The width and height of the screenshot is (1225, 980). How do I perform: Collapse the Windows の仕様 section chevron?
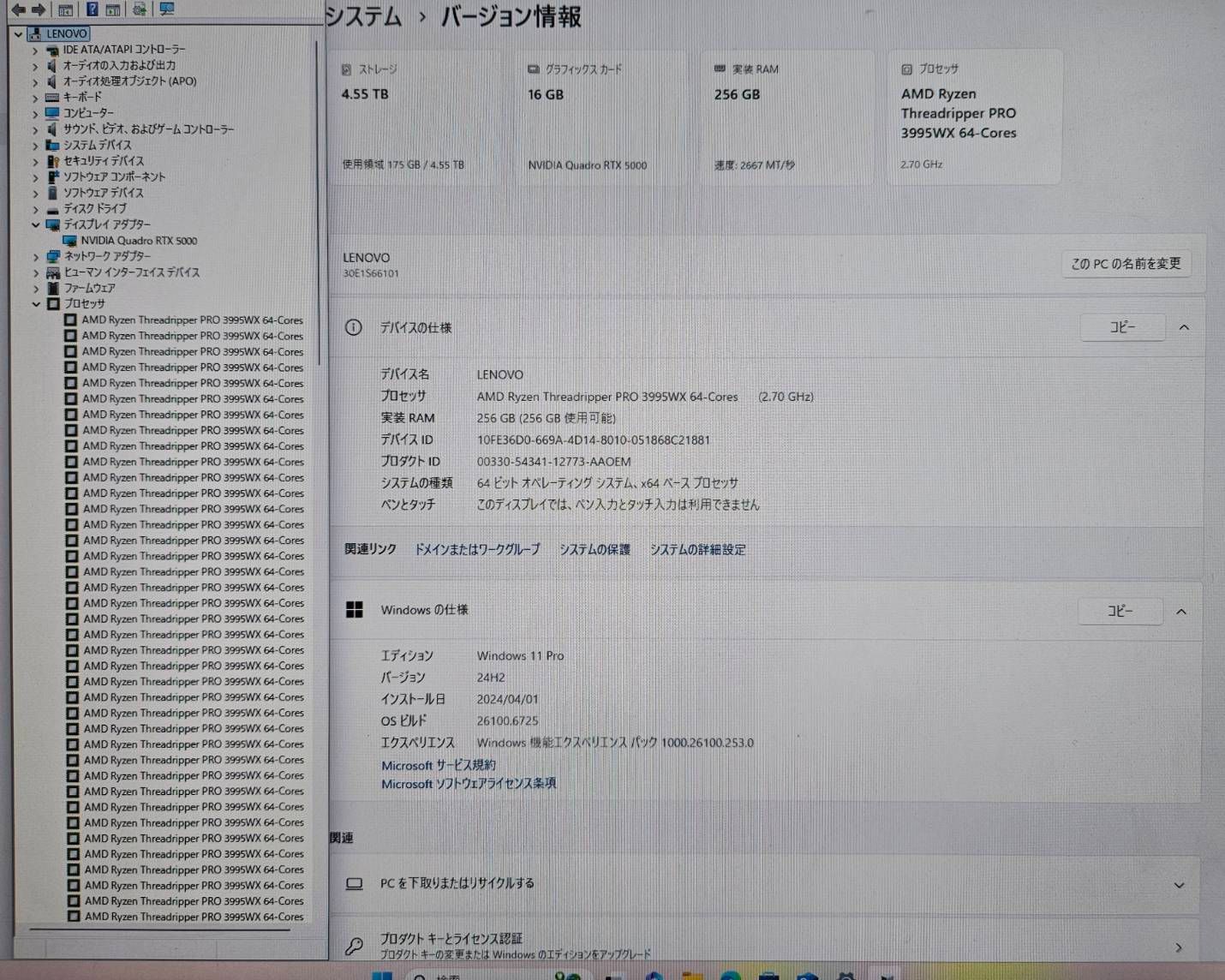point(1181,612)
